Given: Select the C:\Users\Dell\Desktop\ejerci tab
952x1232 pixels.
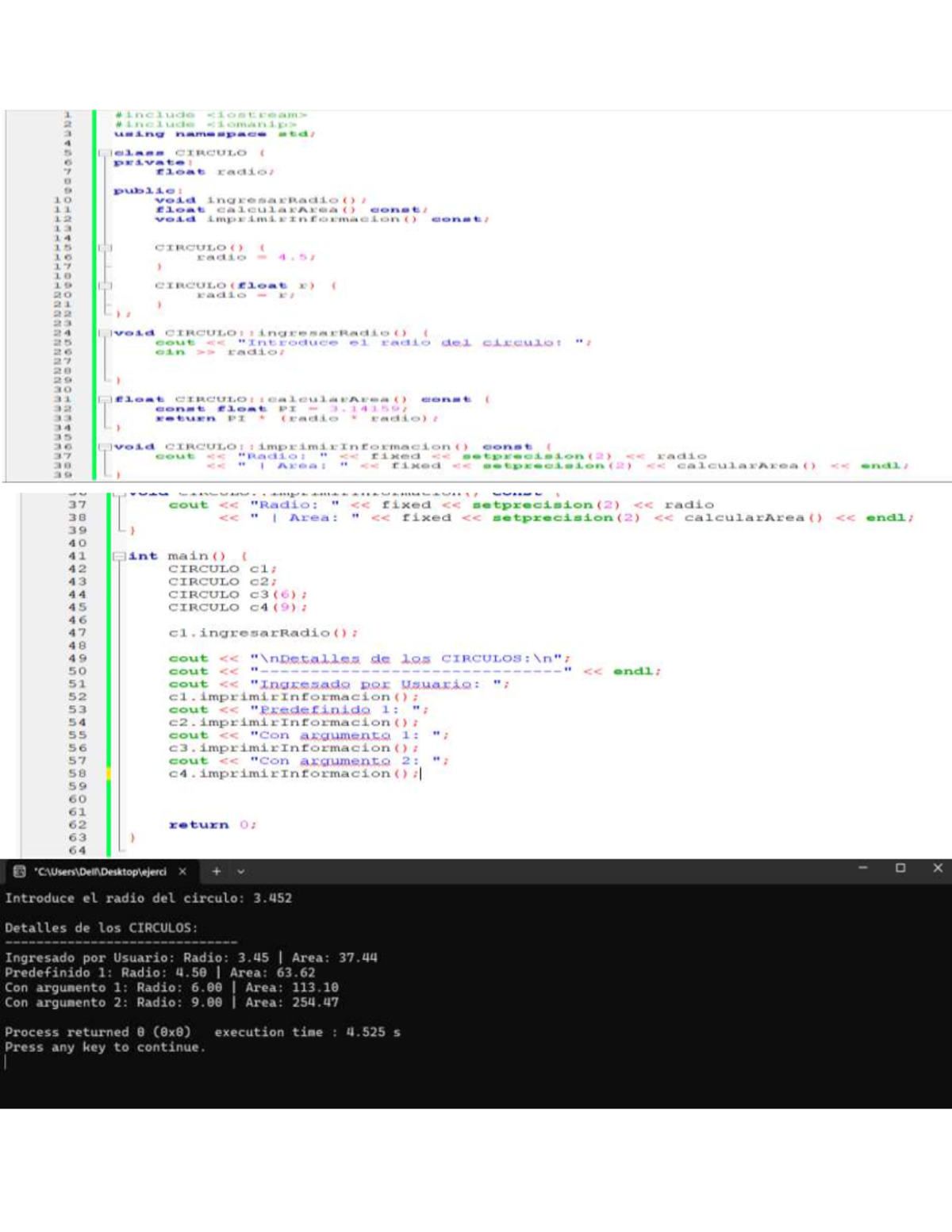Looking at the screenshot, I should [x=100, y=871].
